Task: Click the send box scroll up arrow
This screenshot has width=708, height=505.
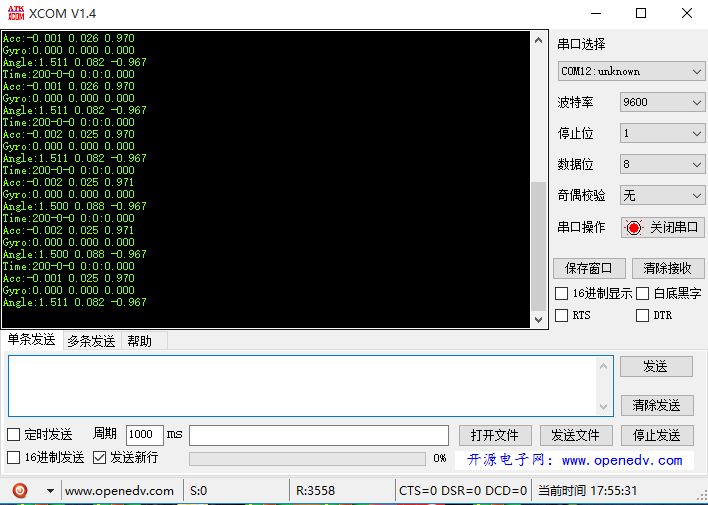Action: [x=603, y=366]
